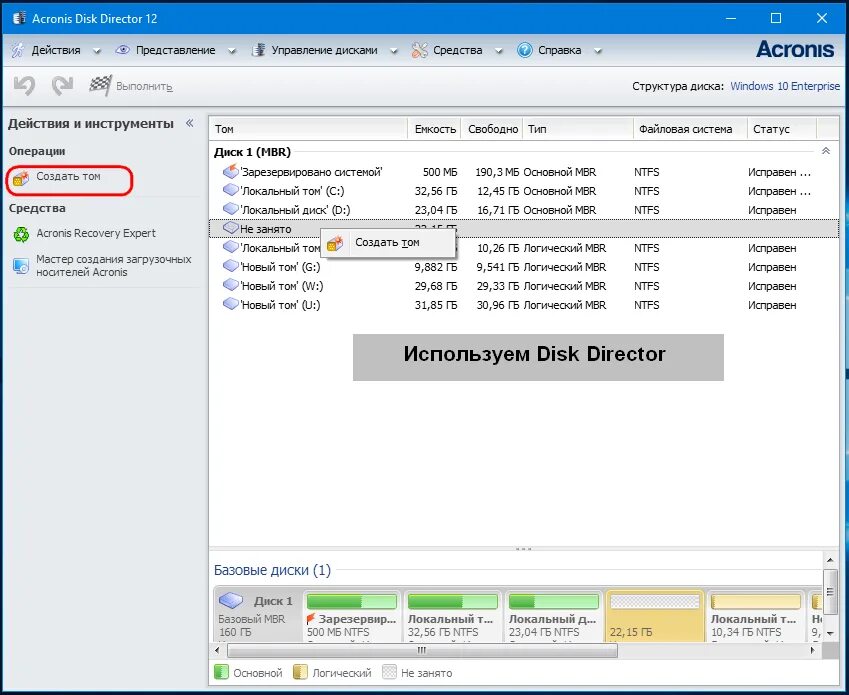Click the Acronis Disk Director title bar icon
This screenshot has width=849, height=695.
(19, 18)
